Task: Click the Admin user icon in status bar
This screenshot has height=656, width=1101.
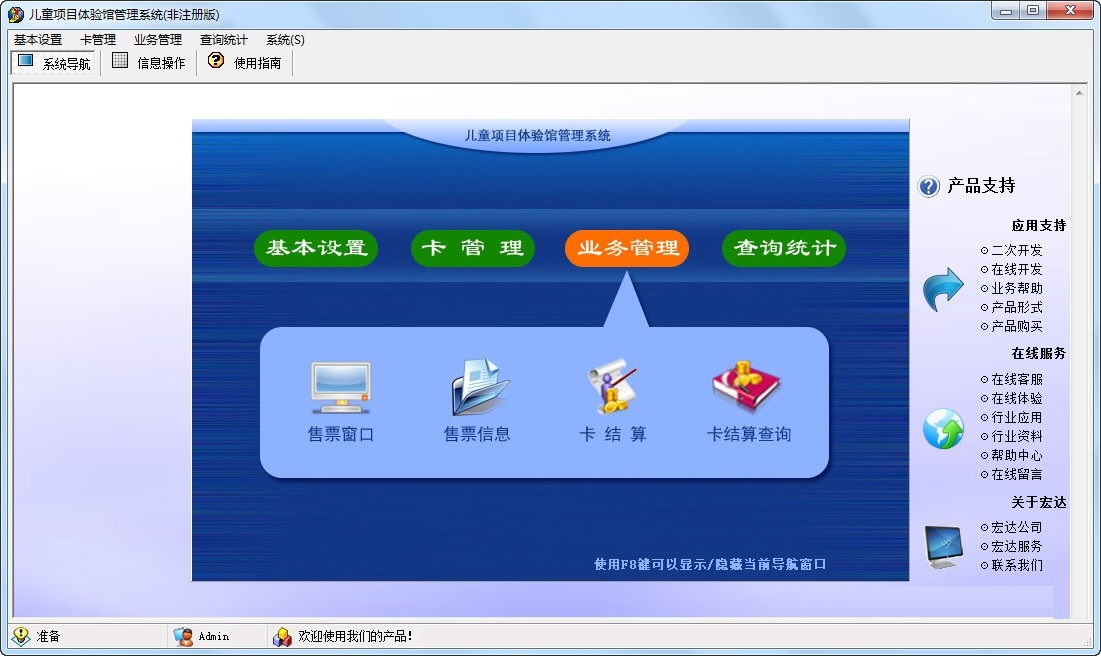Action: [183, 636]
